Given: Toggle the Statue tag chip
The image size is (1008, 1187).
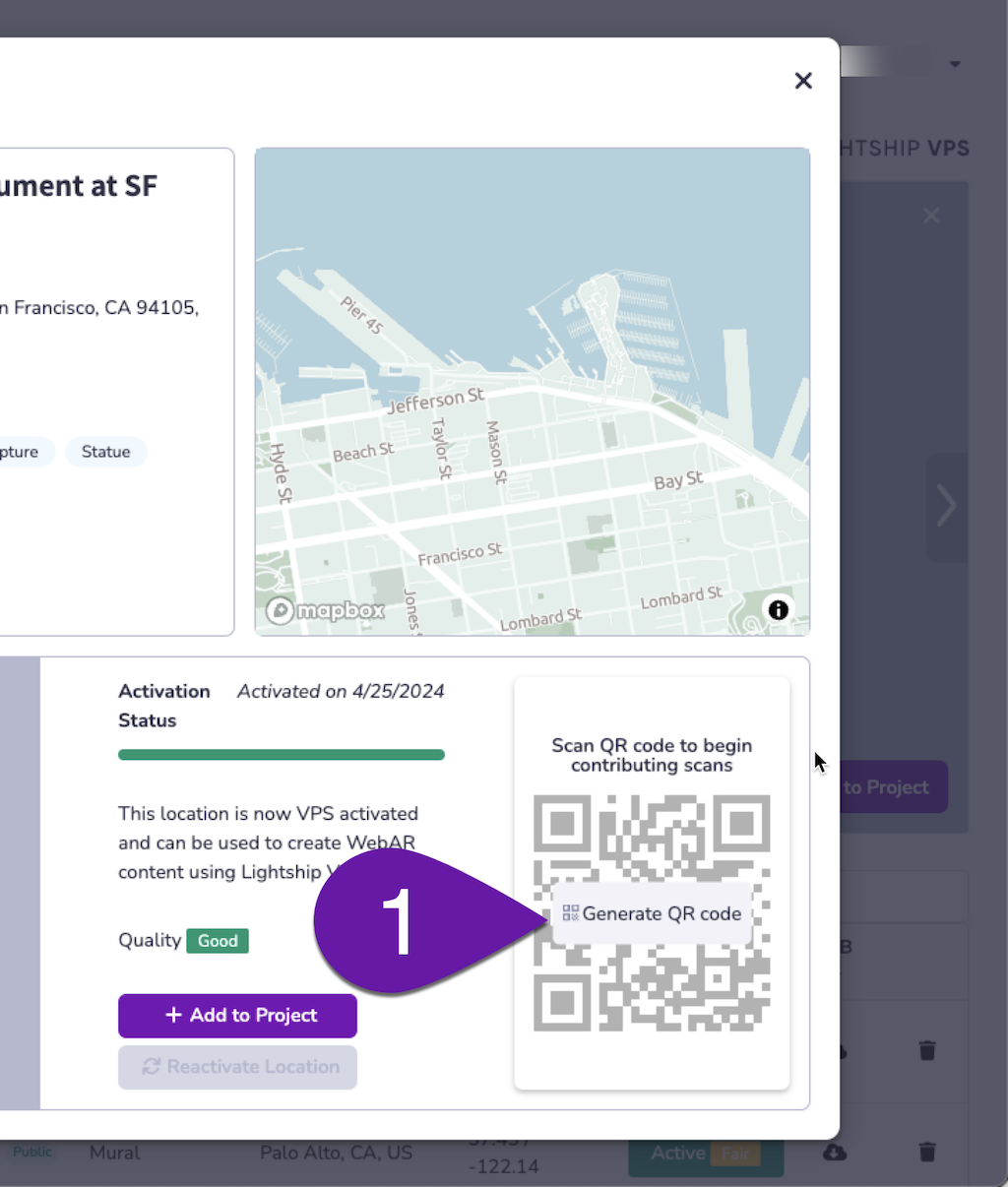Looking at the screenshot, I should pyautogui.click(x=105, y=452).
